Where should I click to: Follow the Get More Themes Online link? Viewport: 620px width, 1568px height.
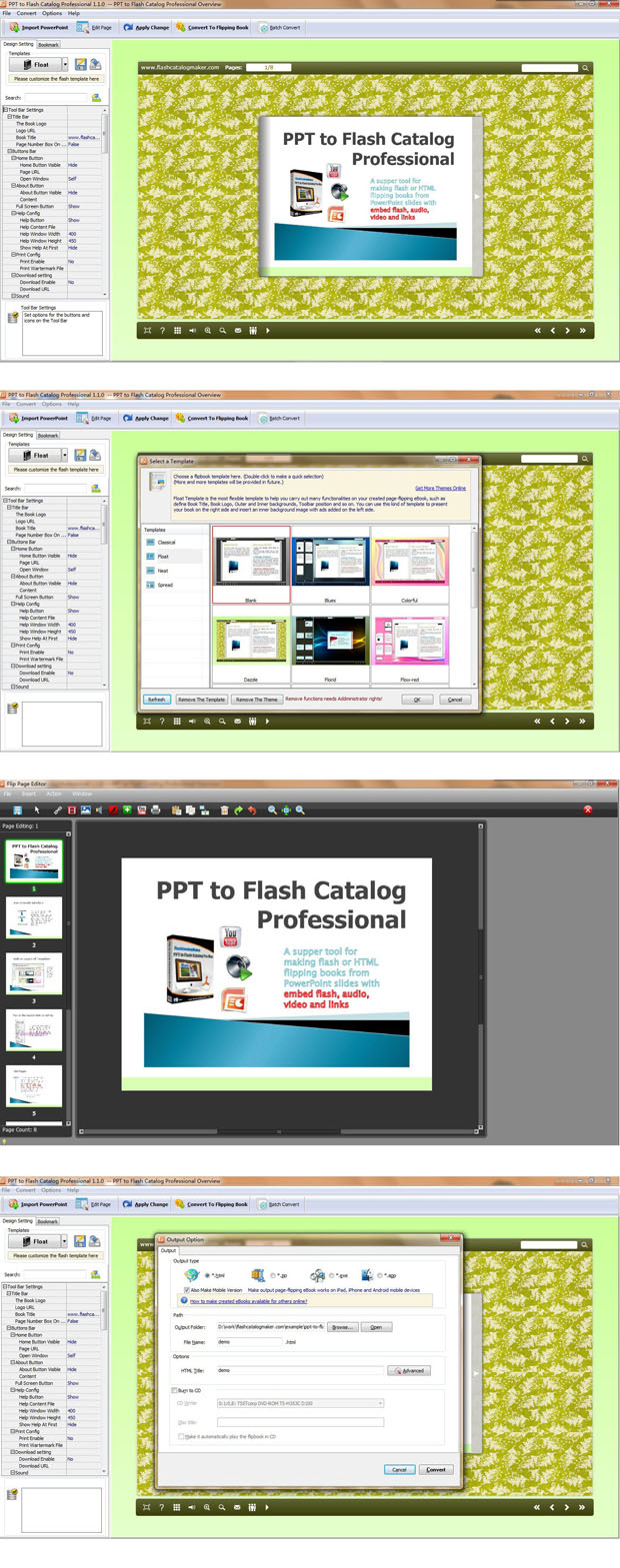[440, 488]
